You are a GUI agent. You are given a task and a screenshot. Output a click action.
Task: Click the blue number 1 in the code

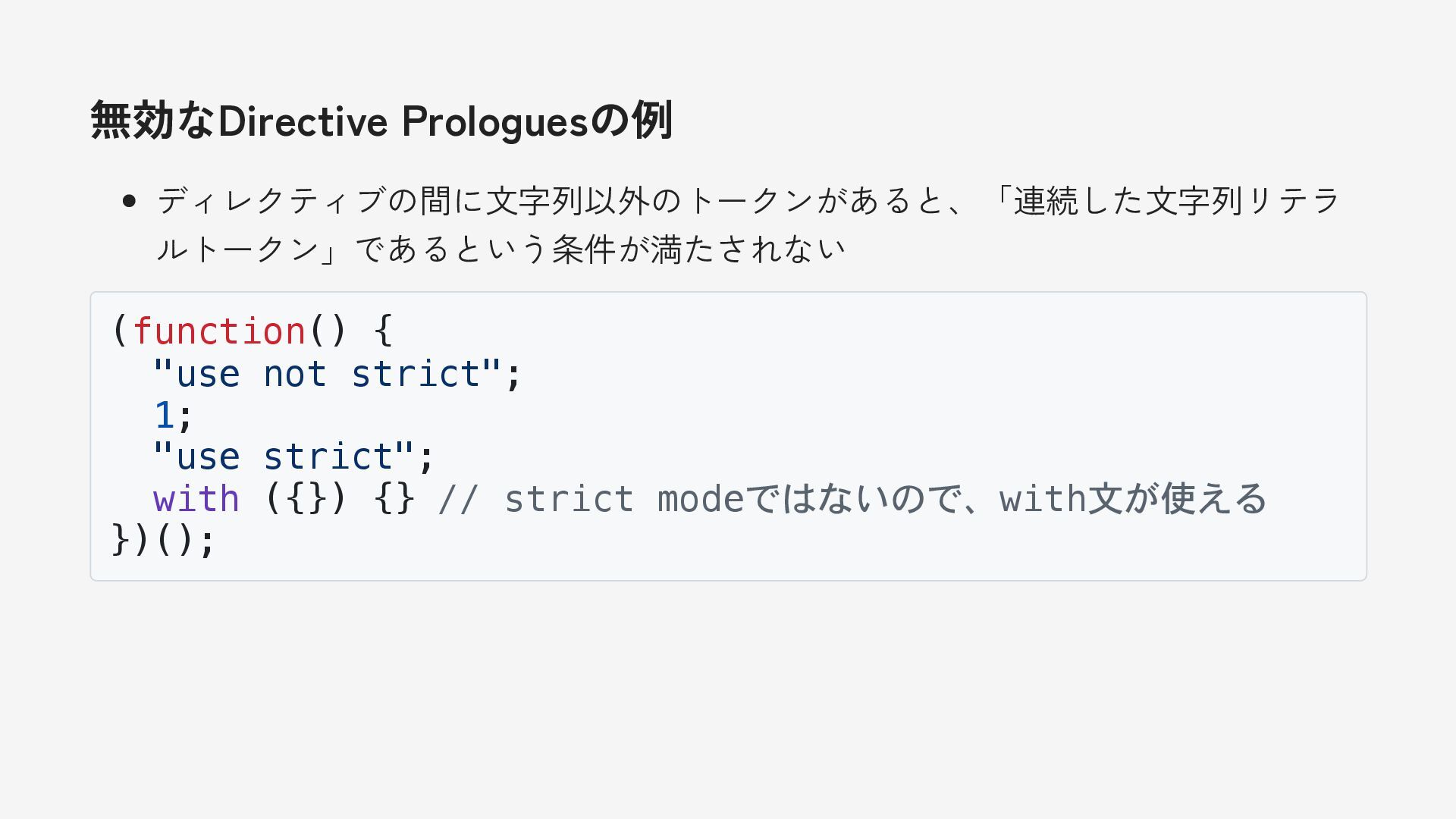pyautogui.click(x=164, y=416)
